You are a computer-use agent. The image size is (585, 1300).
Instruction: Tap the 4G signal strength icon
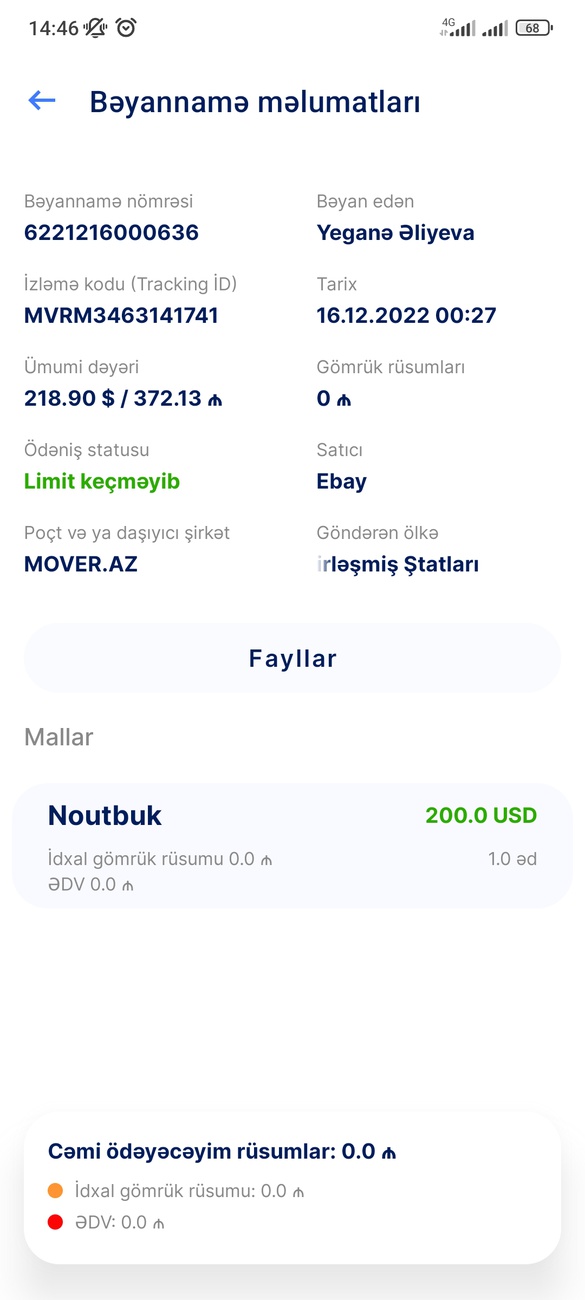[458, 27]
